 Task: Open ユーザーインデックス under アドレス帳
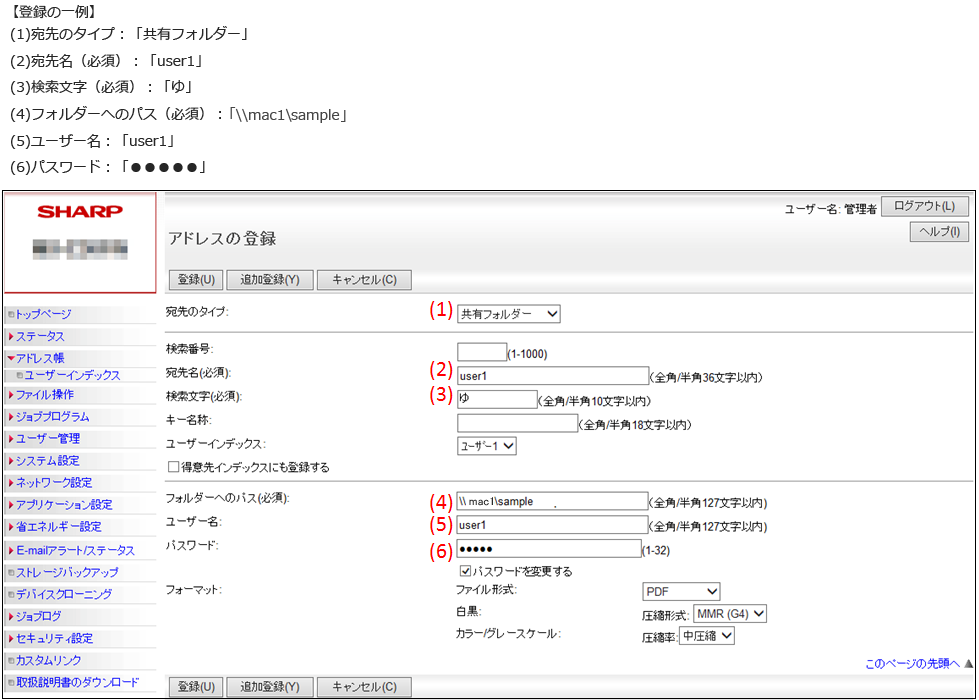pos(72,375)
